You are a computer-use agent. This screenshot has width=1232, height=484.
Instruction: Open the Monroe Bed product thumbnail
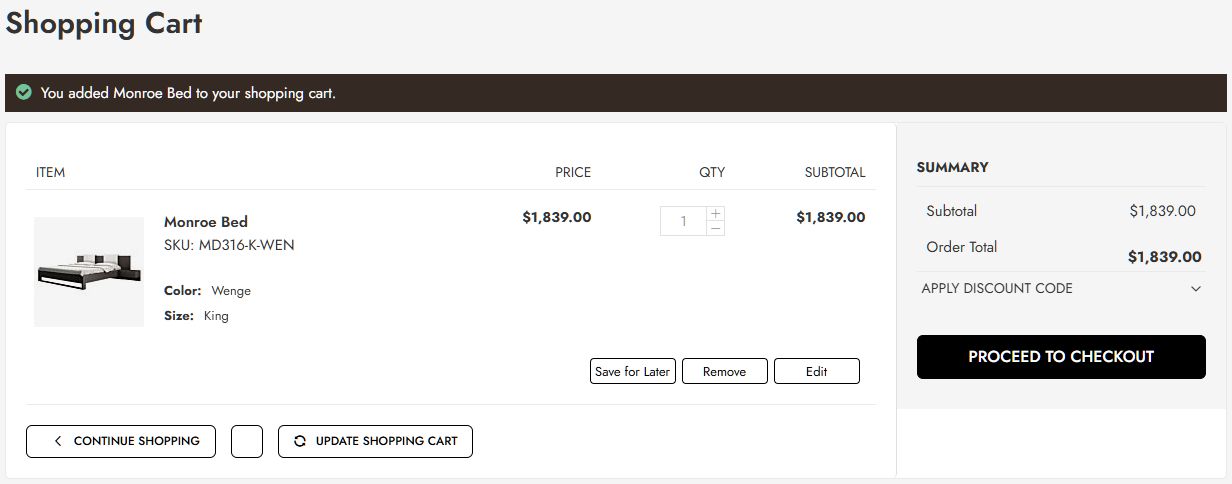(89, 272)
